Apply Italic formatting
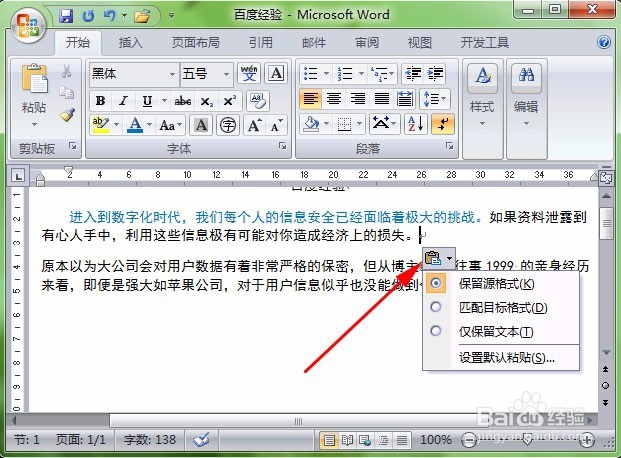The width and height of the screenshot is (621, 458). click(x=124, y=101)
